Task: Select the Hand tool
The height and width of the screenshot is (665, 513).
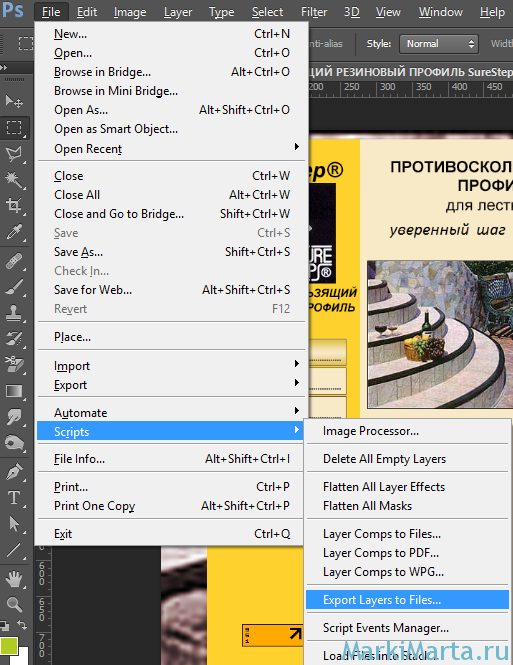Action: pos(14,579)
